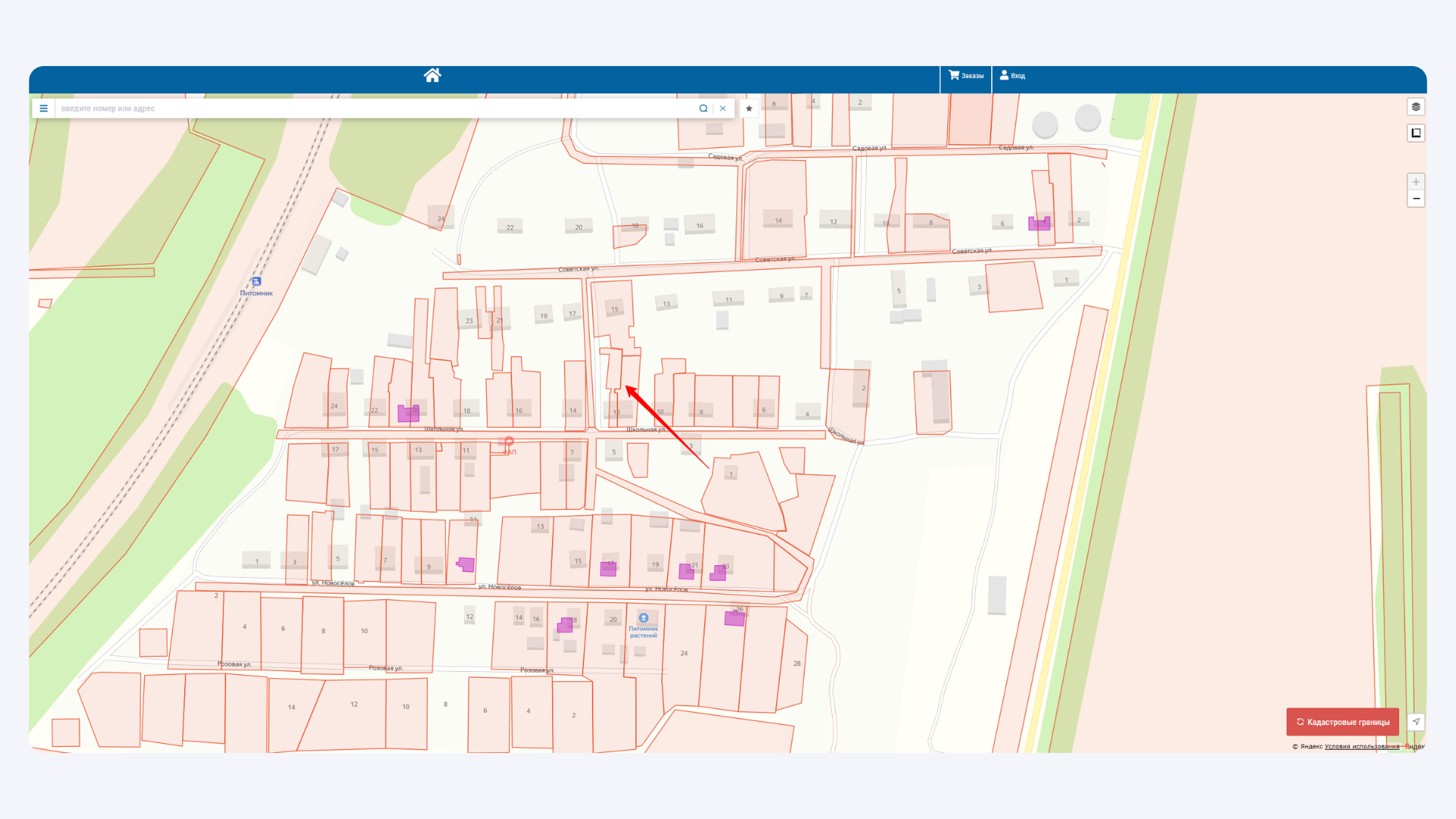Open Условия использования link
Viewport: 1456px width, 819px height.
[x=1362, y=746]
